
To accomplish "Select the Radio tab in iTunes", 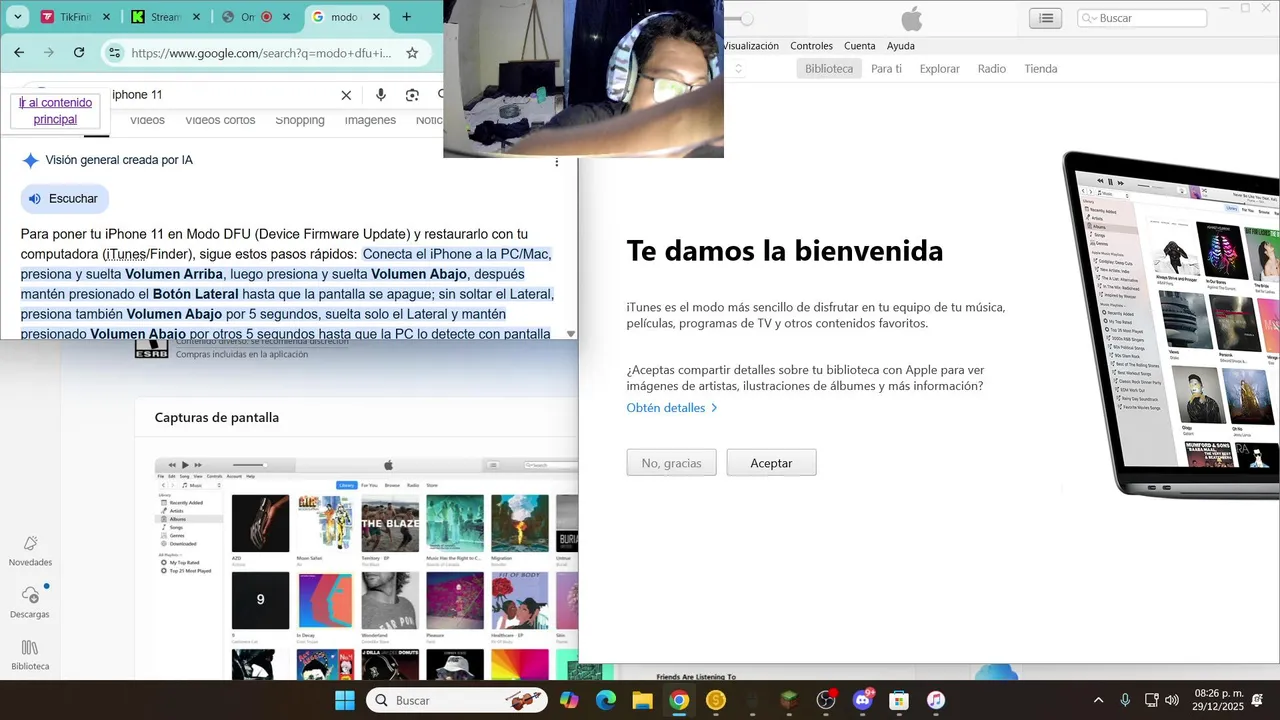I will point(992,69).
